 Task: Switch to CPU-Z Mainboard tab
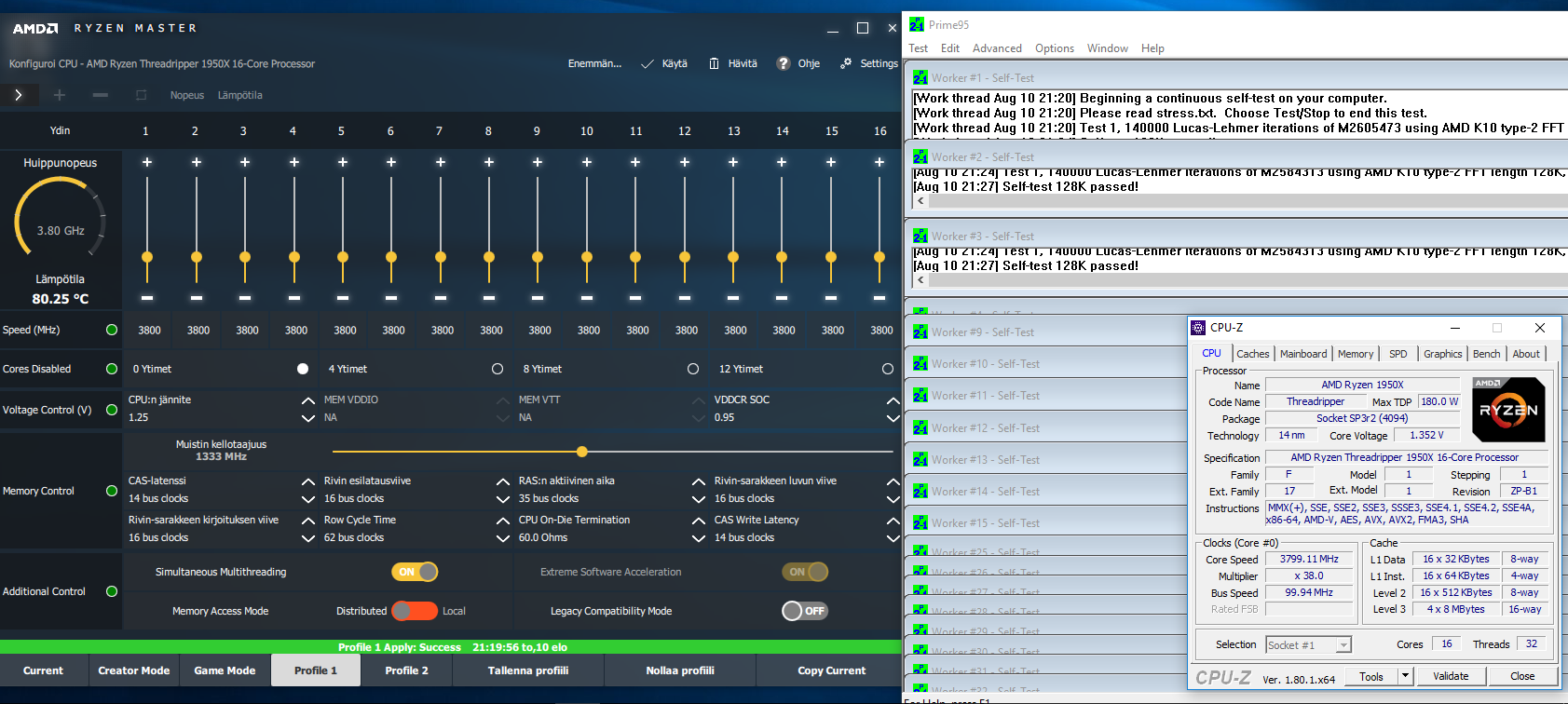1303,354
